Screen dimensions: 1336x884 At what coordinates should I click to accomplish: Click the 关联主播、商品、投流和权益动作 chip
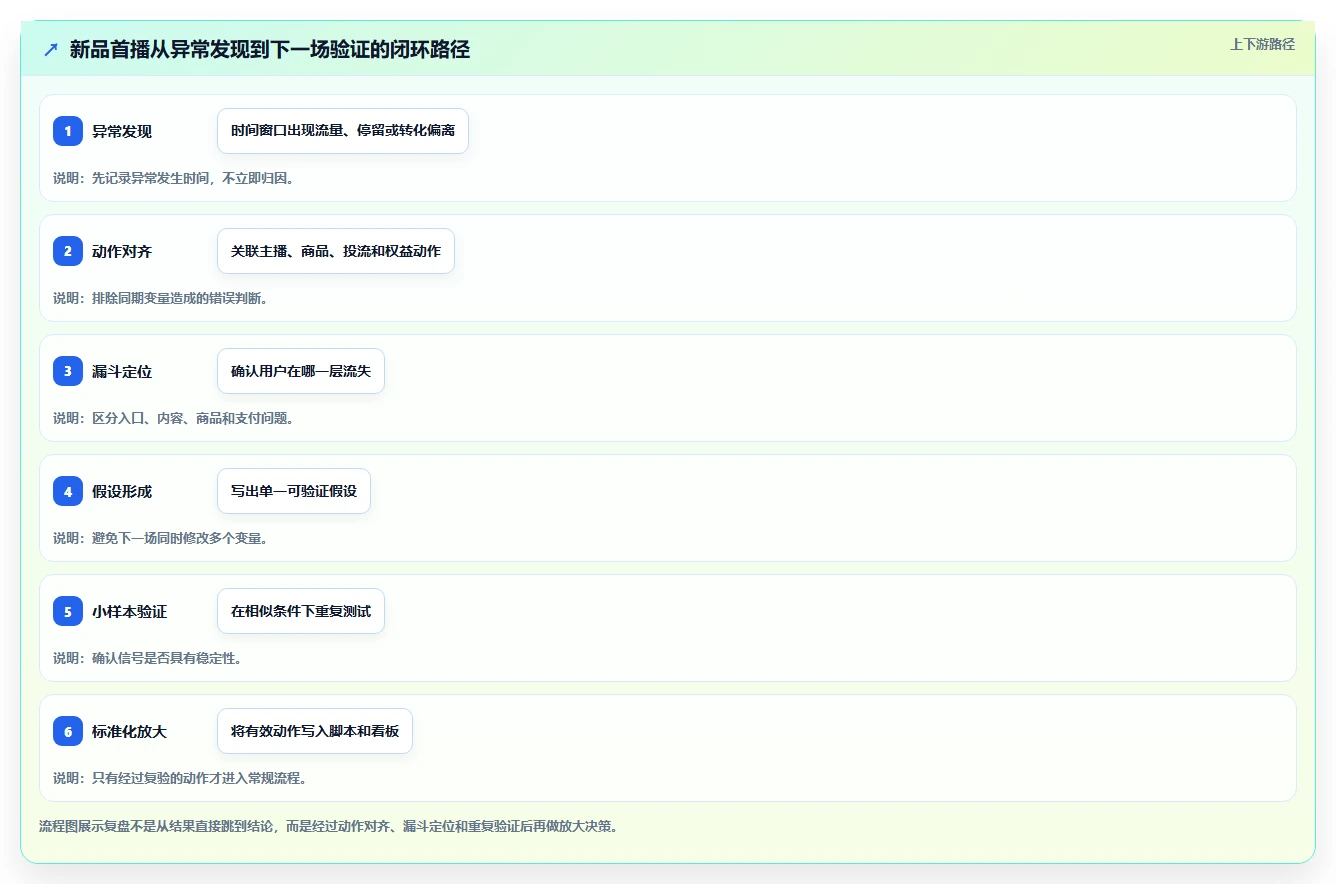tap(336, 251)
